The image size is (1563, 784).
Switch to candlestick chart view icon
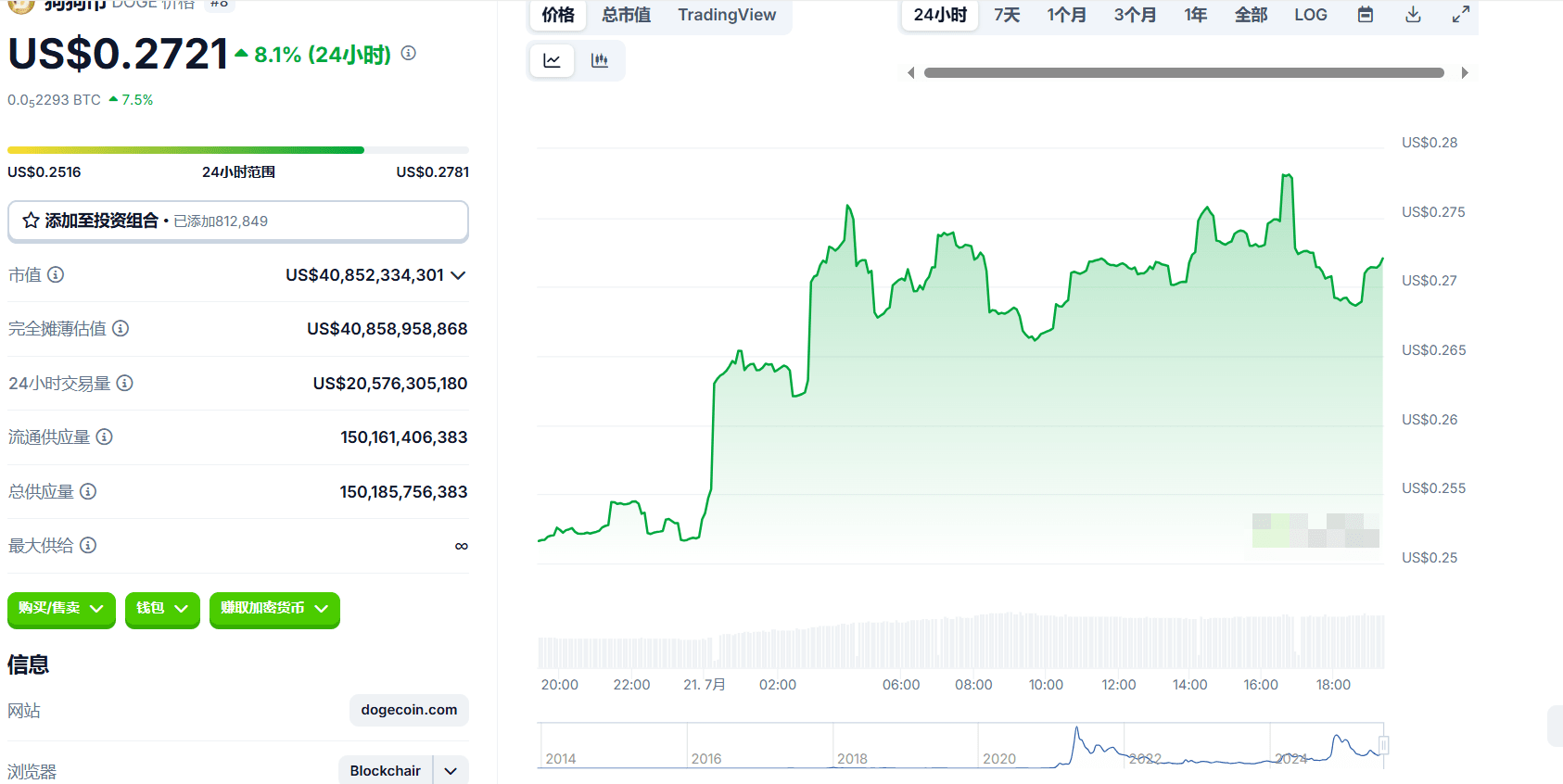(x=600, y=61)
